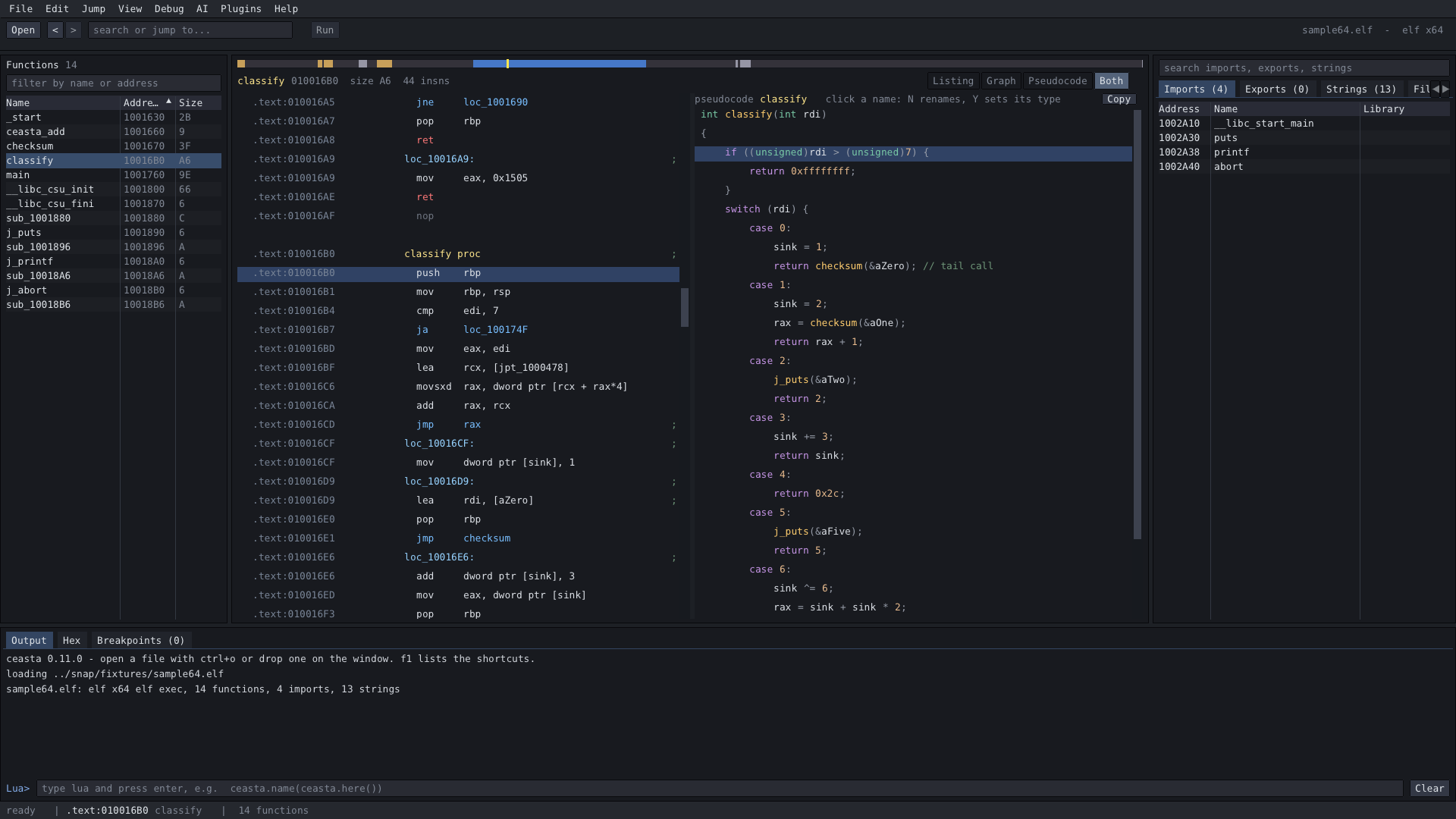This screenshot has height=819, width=1456.
Task: Go back with the < navigation button
Action: pyautogui.click(x=55, y=30)
